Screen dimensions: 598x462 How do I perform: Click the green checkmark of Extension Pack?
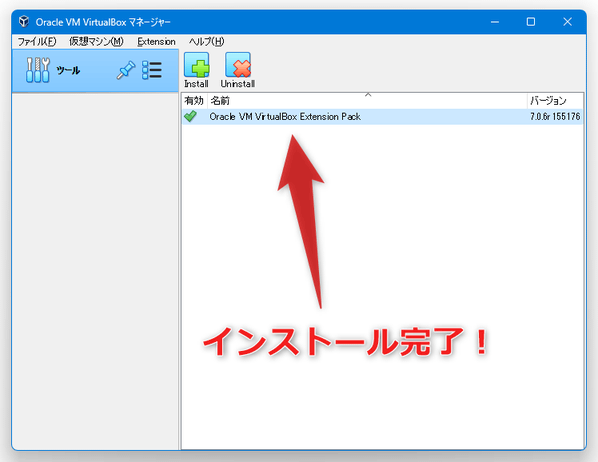[x=190, y=116]
